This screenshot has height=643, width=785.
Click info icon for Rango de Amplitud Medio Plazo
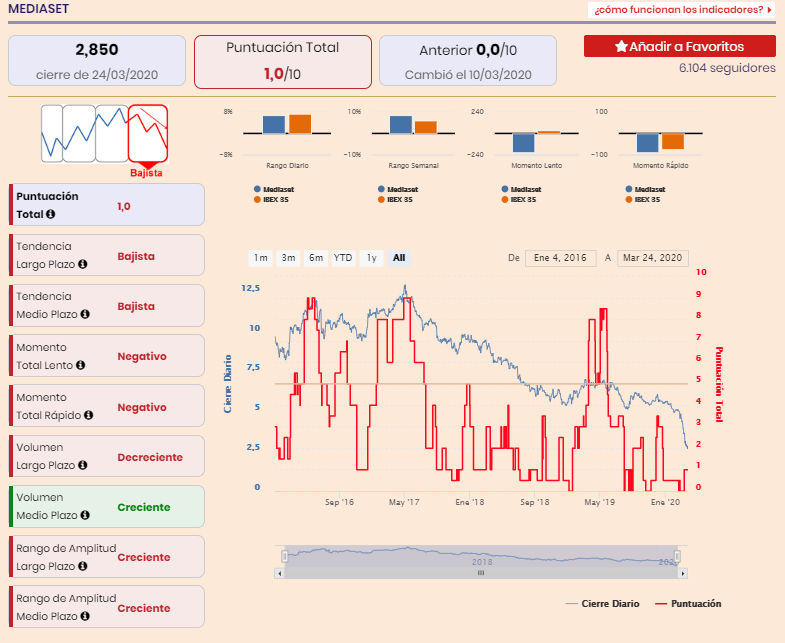pos(85,616)
